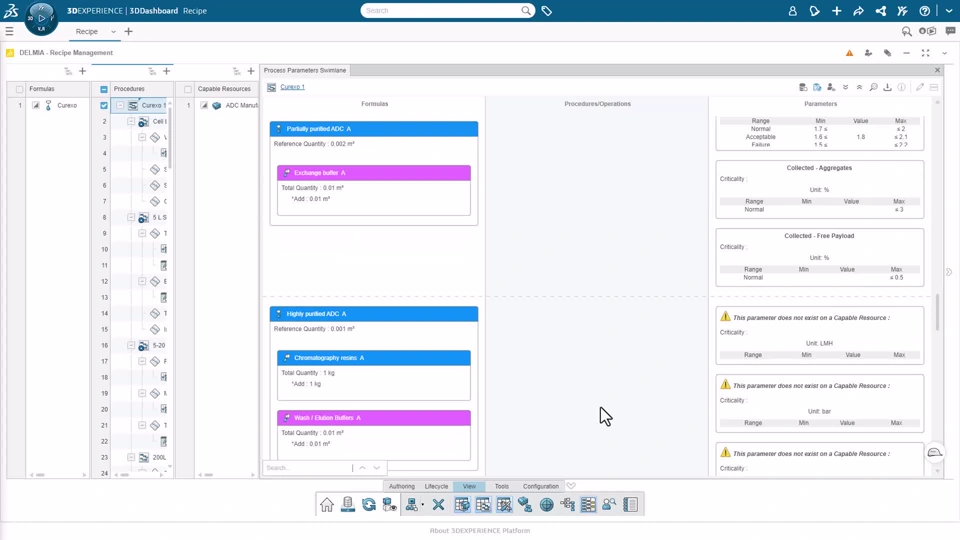This screenshot has height=540, width=960.
Task: Collapse the 5 L S node in row 8
Action: coord(131,217)
